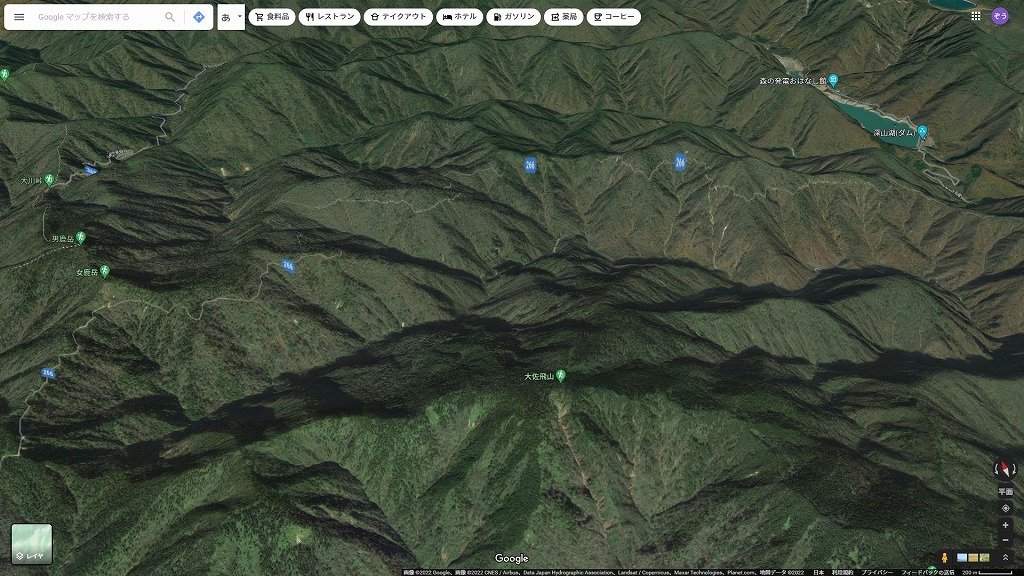Click the ガソリン filter chip
This screenshot has width=1024, height=576.
coord(513,17)
